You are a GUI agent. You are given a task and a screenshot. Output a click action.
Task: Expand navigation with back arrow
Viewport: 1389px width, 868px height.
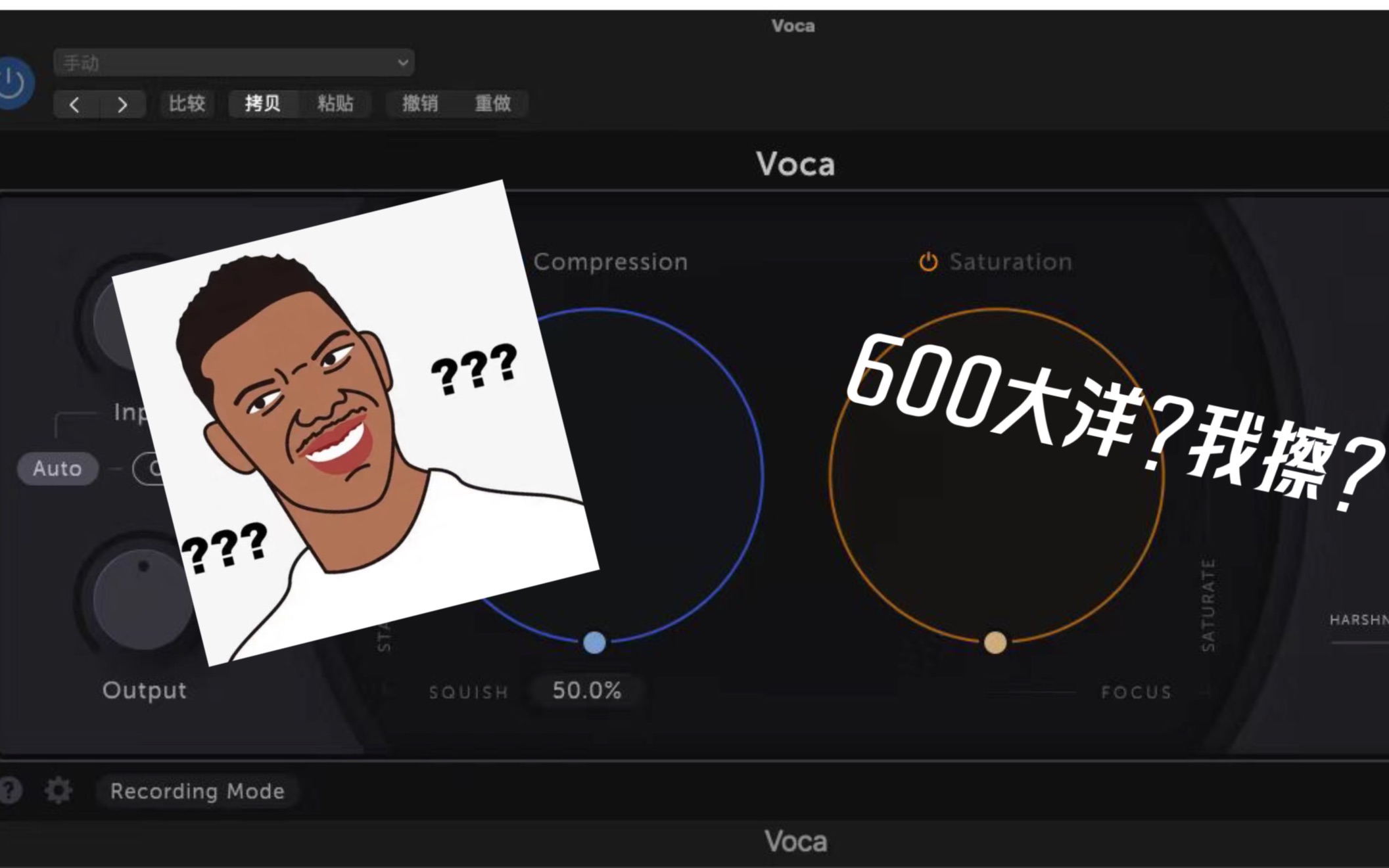click(77, 103)
